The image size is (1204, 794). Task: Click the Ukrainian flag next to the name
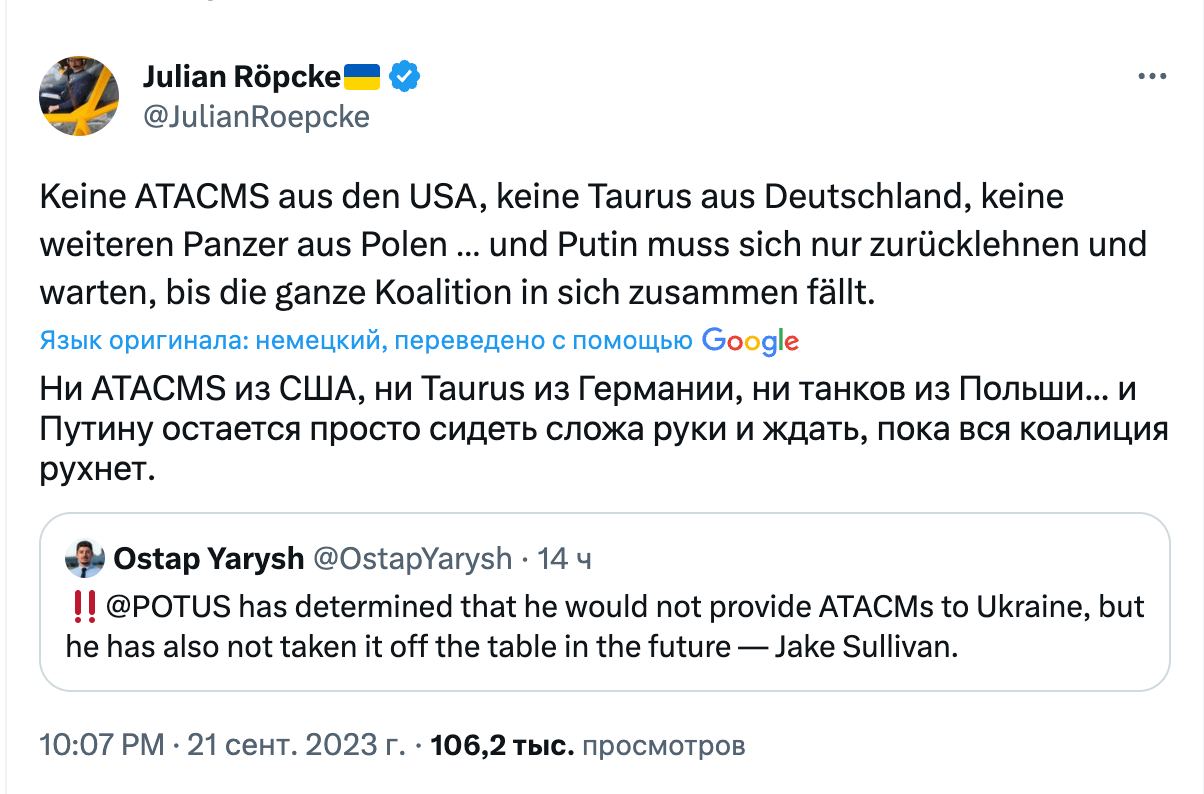(362, 75)
